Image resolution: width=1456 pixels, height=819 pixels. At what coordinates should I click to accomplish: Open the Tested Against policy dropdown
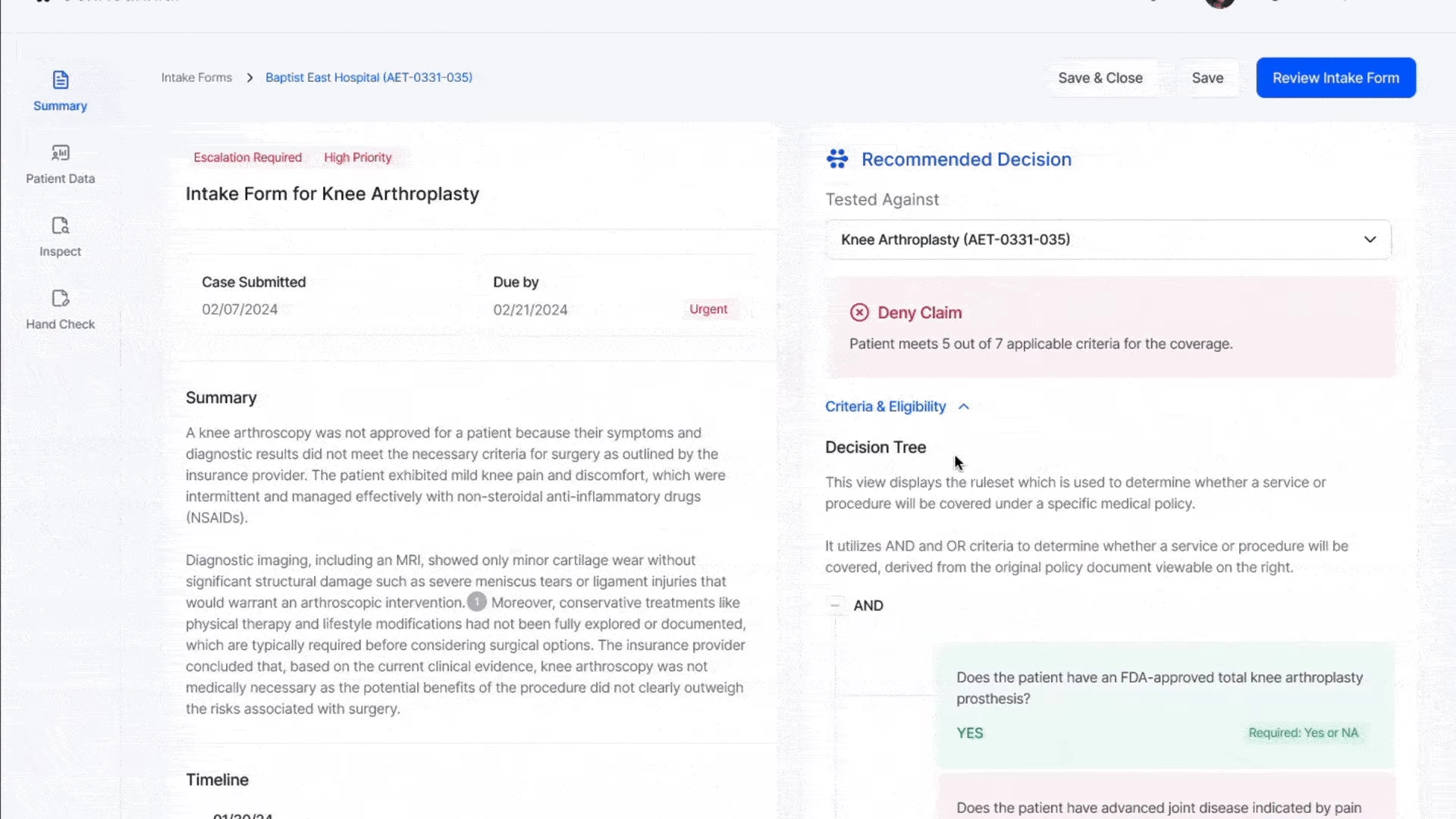coord(1108,240)
